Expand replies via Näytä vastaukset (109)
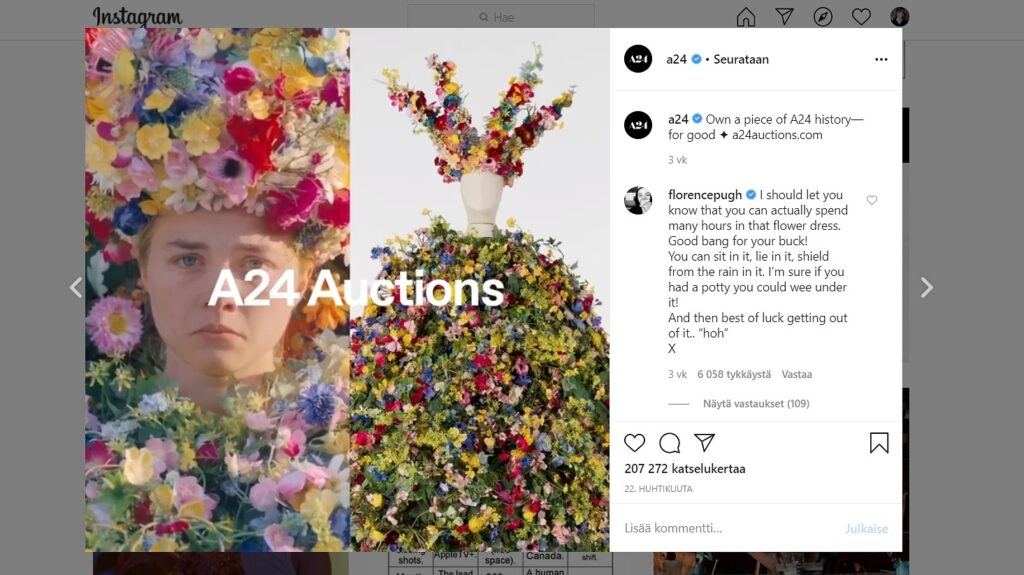The height and width of the screenshot is (575, 1024). click(x=756, y=404)
